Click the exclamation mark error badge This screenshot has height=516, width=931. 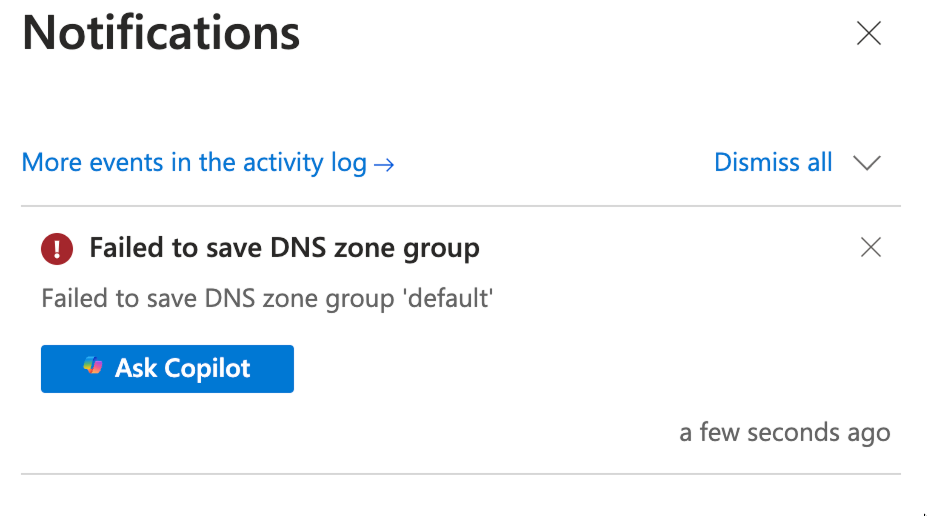pos(57,248)
